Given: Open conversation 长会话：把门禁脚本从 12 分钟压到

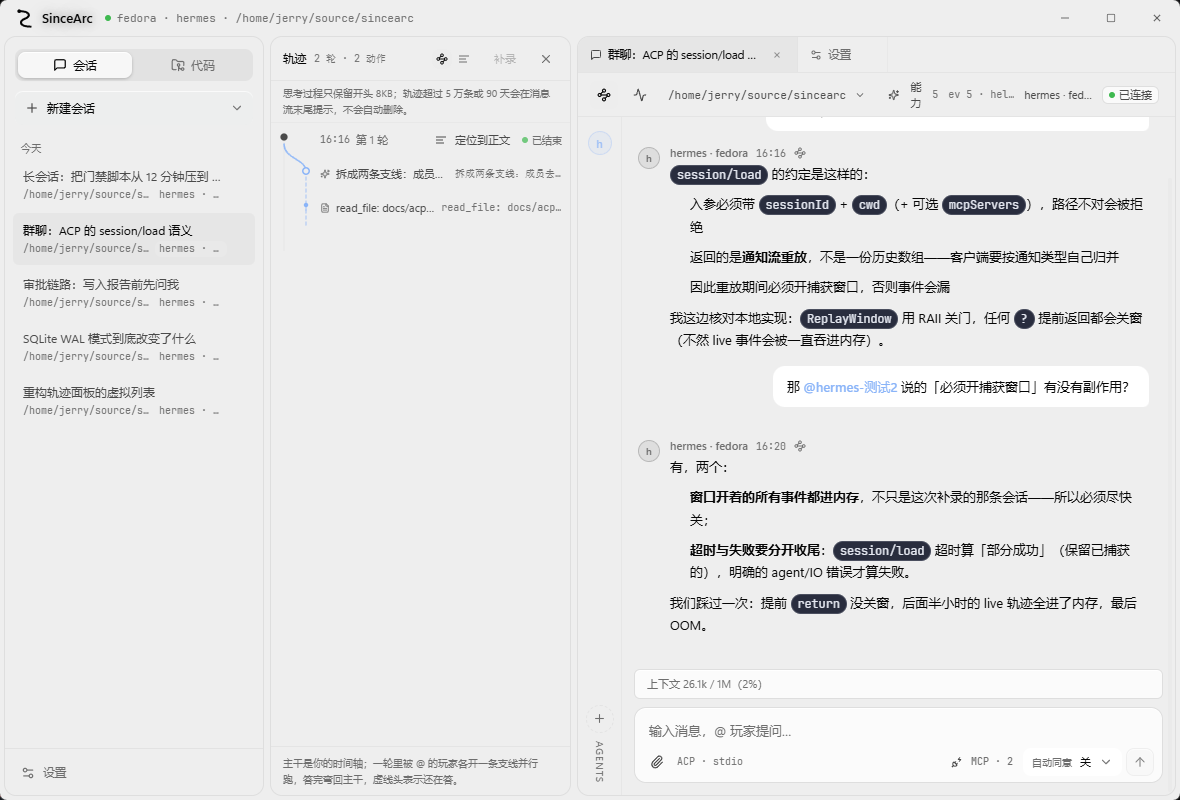Looking at the screenshot, I should point(134,185).
